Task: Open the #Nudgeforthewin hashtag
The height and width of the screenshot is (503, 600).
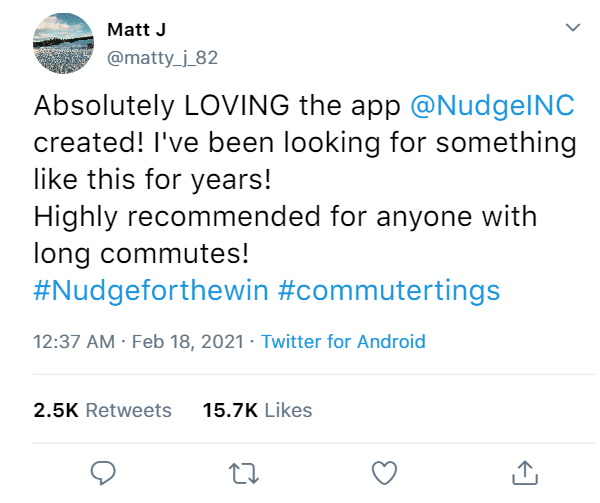Action: [x=151, y=290]
